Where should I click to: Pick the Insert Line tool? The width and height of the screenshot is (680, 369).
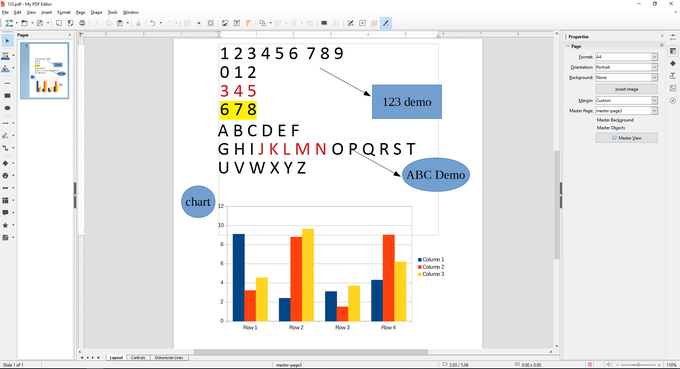click(7, 83)
